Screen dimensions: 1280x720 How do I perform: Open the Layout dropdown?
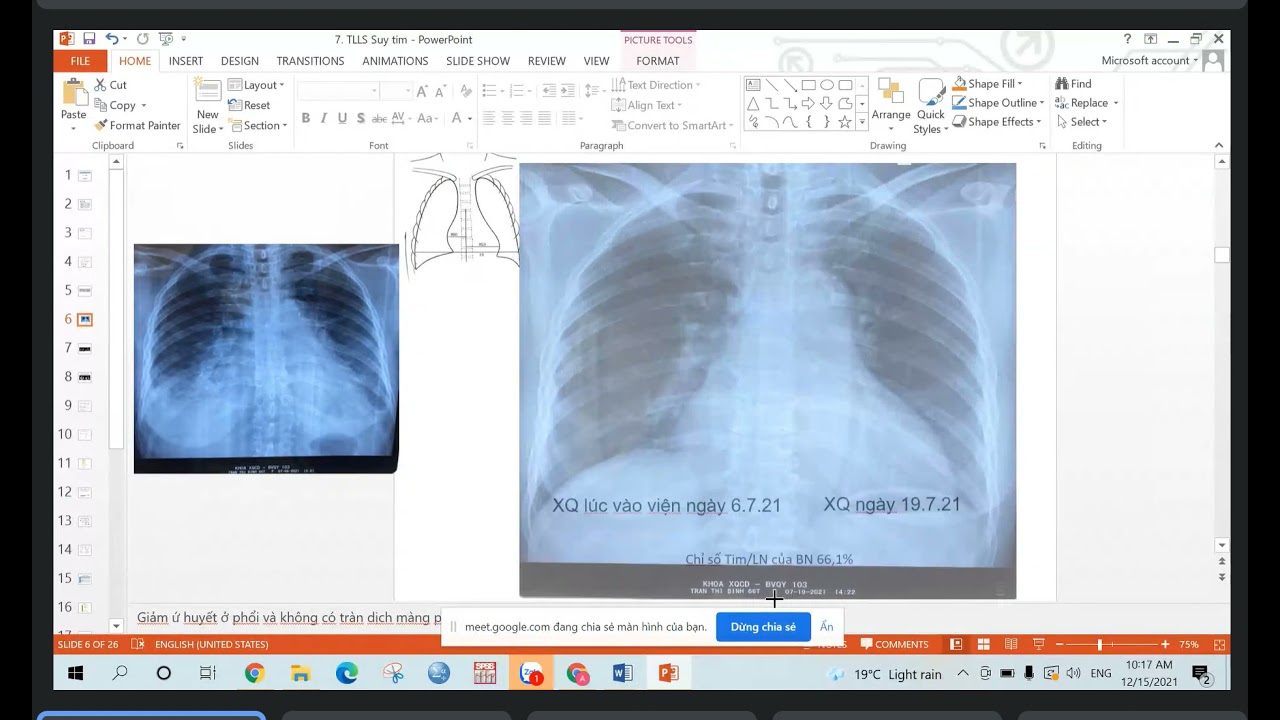pyautogui.click(x=256, y=85)
